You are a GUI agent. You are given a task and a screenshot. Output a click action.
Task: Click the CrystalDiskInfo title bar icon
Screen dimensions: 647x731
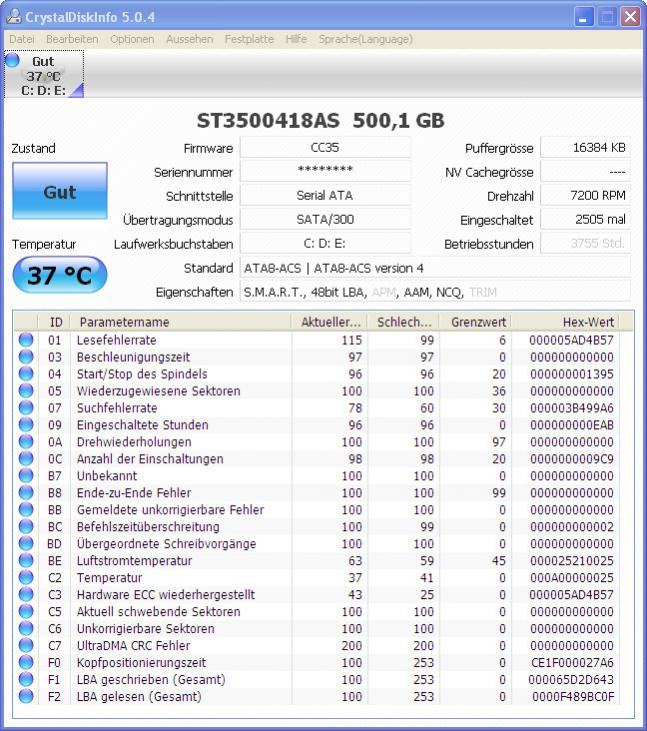coord(14,17)
